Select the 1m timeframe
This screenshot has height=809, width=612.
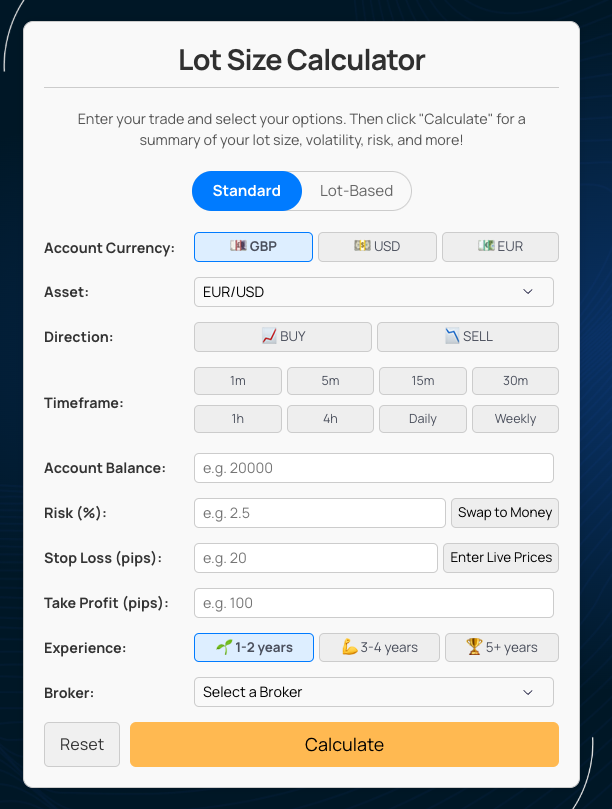[238, 381]
